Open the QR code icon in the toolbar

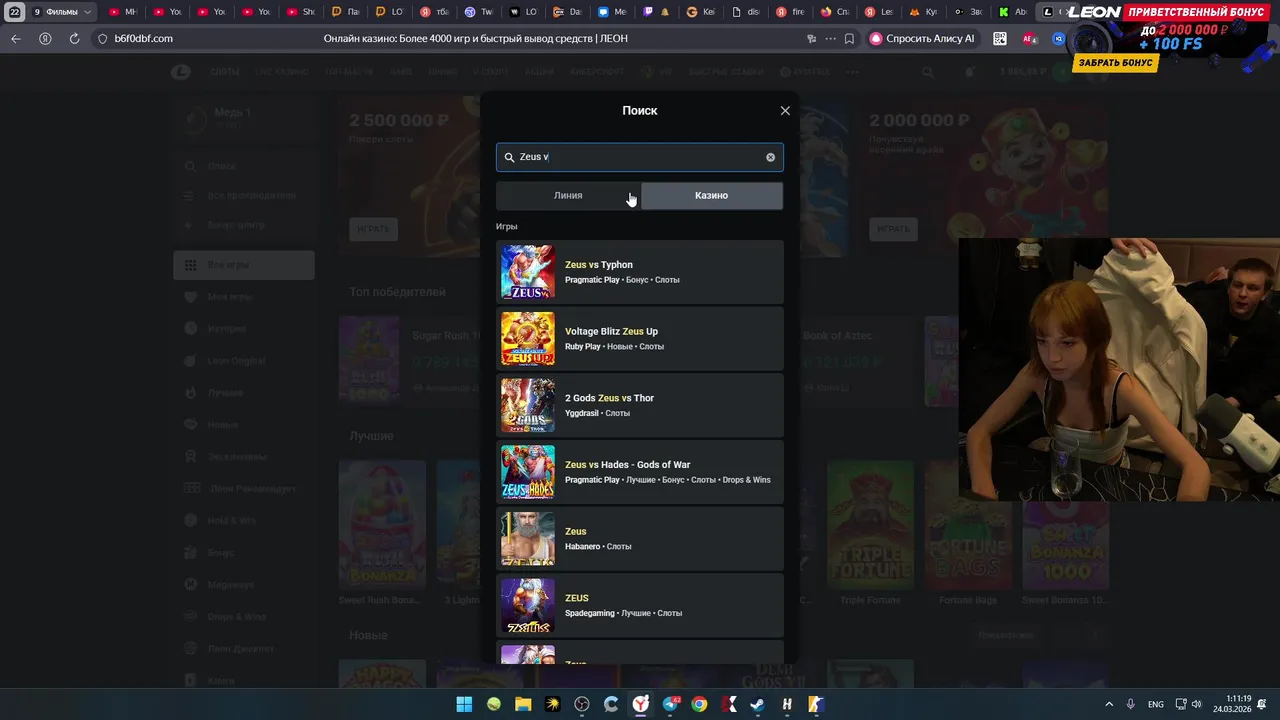(1000, 38)
